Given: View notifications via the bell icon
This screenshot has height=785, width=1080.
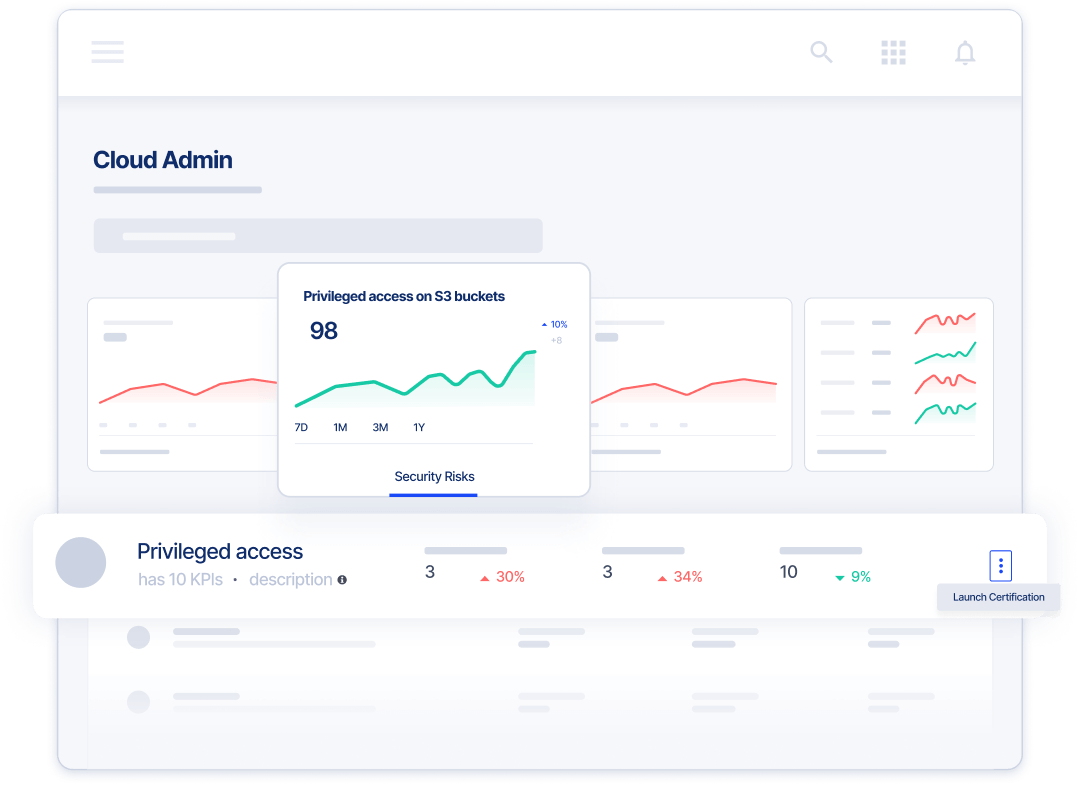Looking at the screenshot, I should pos(964,52).
